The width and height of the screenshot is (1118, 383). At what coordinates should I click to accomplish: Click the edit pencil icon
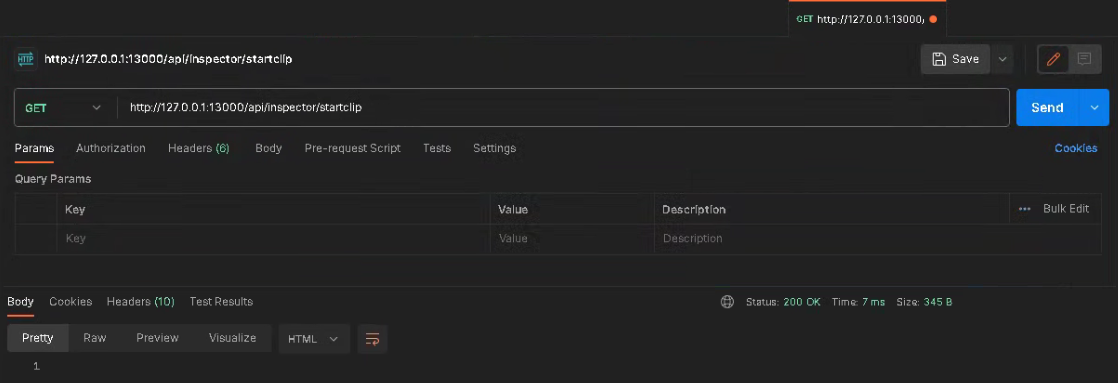1053,59
